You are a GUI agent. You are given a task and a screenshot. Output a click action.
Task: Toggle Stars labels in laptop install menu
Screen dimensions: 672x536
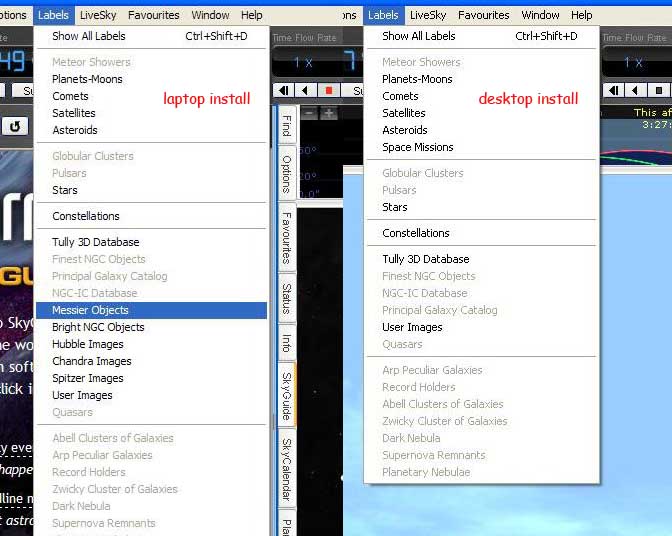[151, 190]
